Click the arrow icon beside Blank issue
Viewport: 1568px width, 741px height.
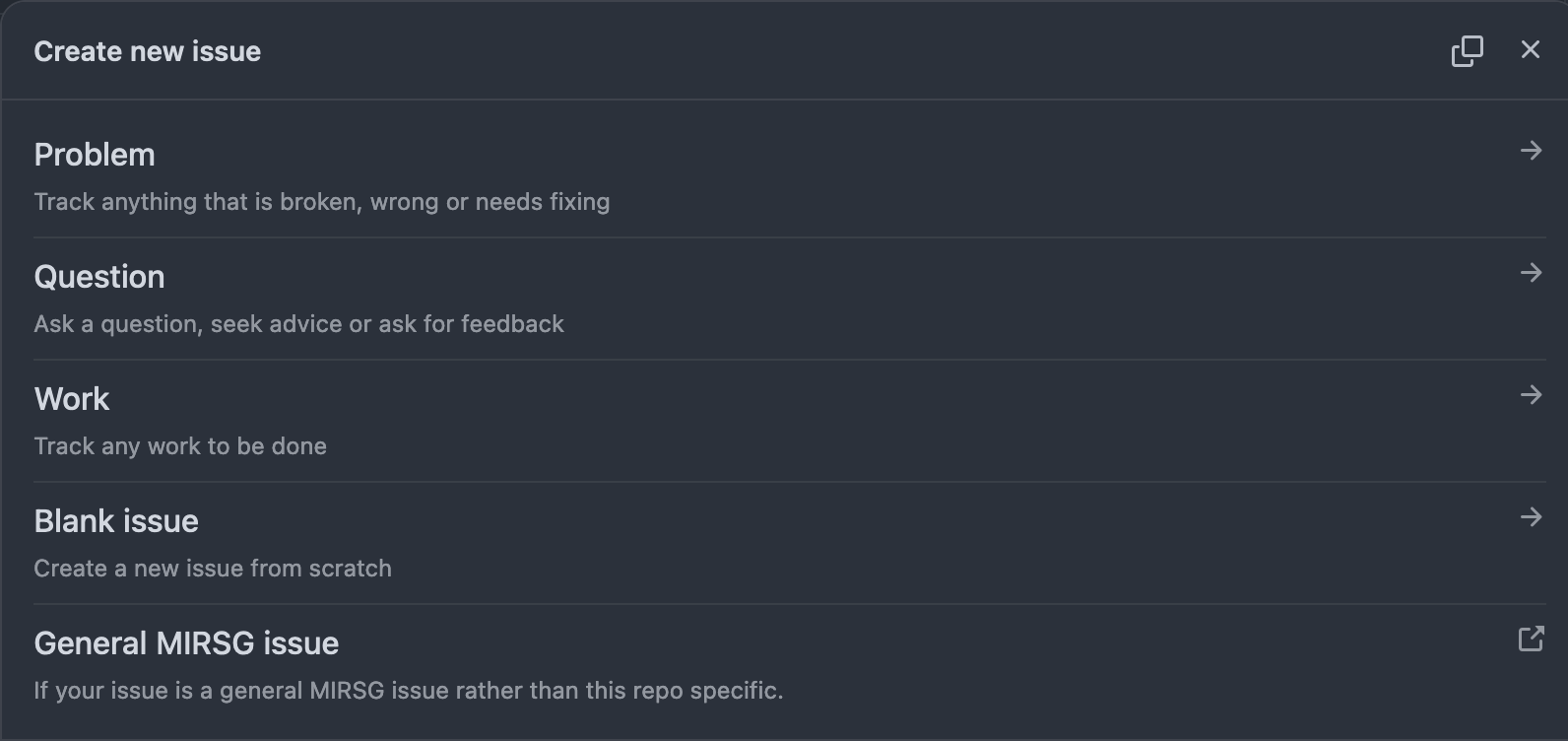click(1531, 517)
